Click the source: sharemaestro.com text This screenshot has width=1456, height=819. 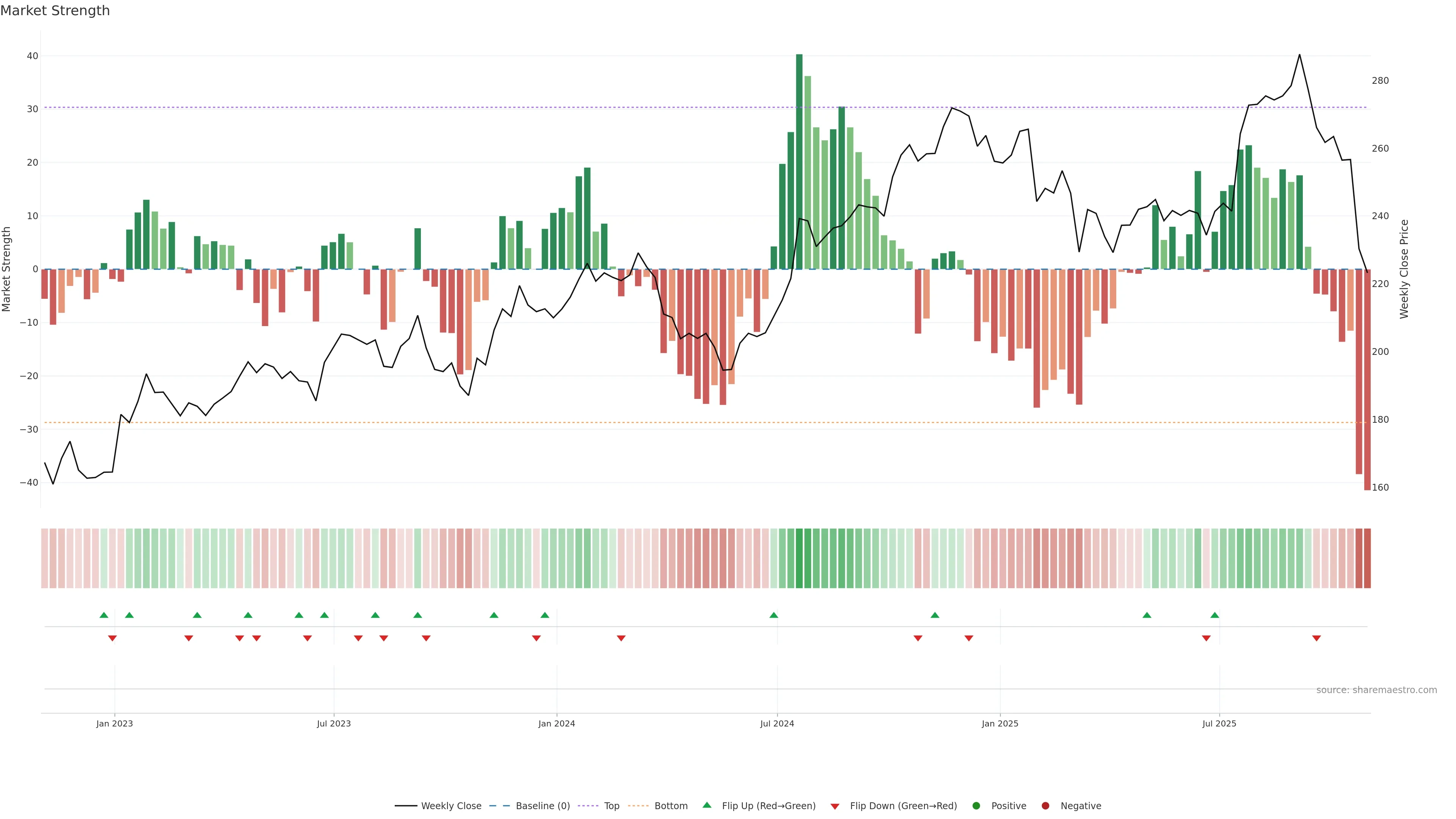[1376, 690]
